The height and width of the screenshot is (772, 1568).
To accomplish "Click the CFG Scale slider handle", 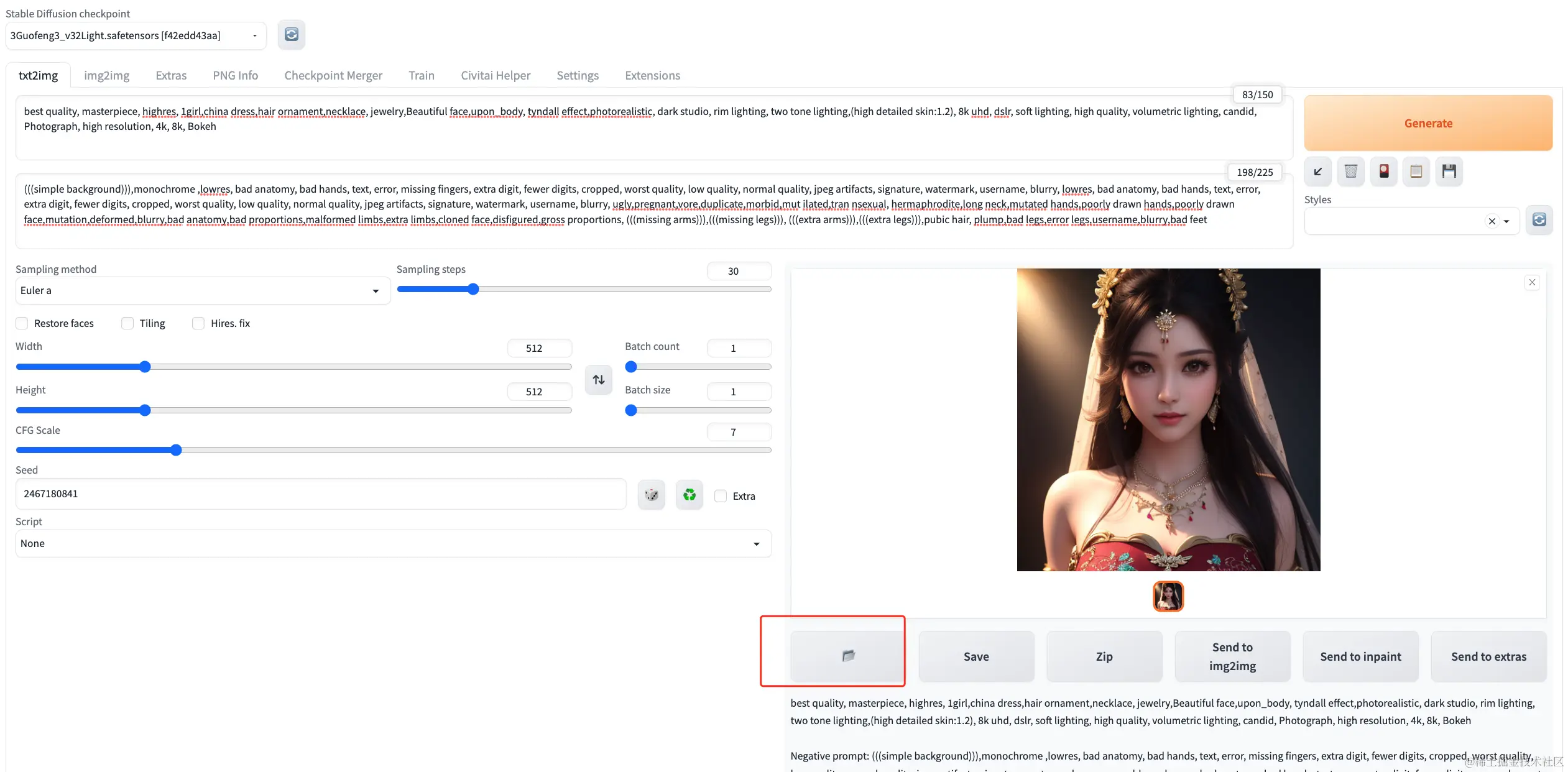I will 176,450.
